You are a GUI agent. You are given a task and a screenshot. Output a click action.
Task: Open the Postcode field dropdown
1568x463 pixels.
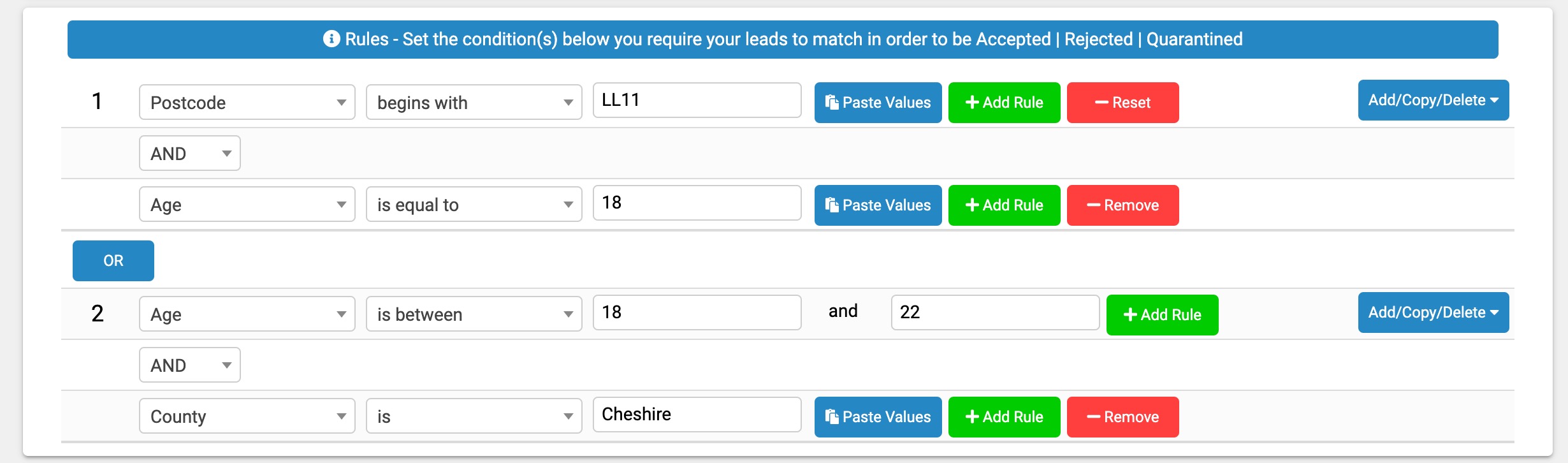click(247, 102)
